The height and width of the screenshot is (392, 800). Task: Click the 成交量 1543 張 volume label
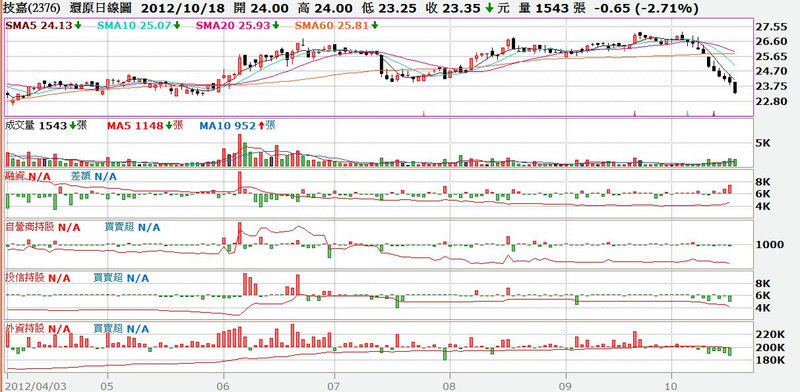point(45,126)
